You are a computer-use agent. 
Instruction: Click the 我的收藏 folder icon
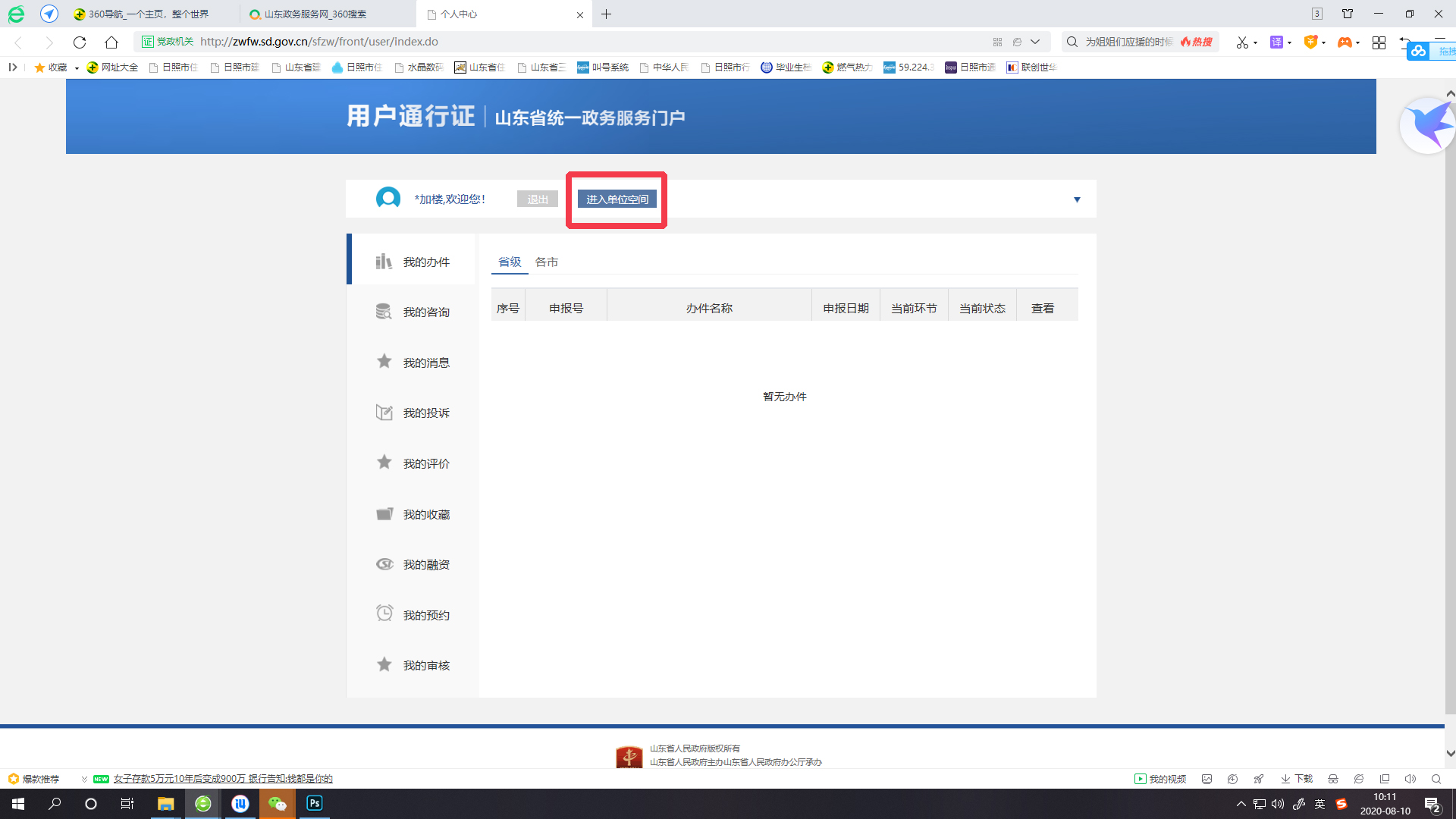click(x=384, y=514)
